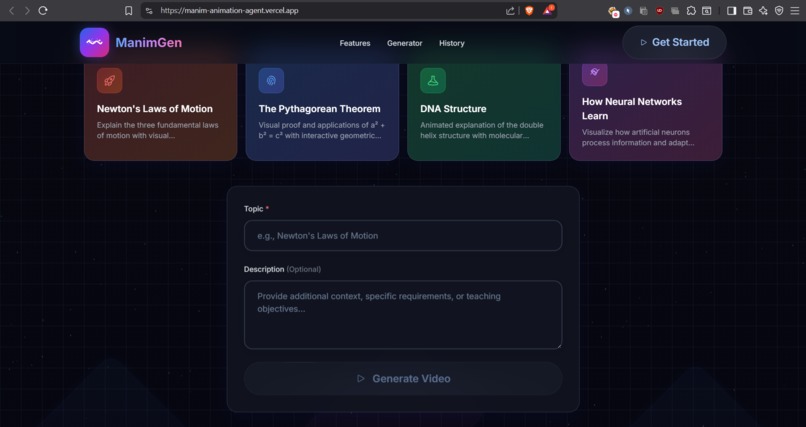Select How Neural Networks Learn card
The height and width of the screenshot is (427, 806).
(x=646, y=112)
